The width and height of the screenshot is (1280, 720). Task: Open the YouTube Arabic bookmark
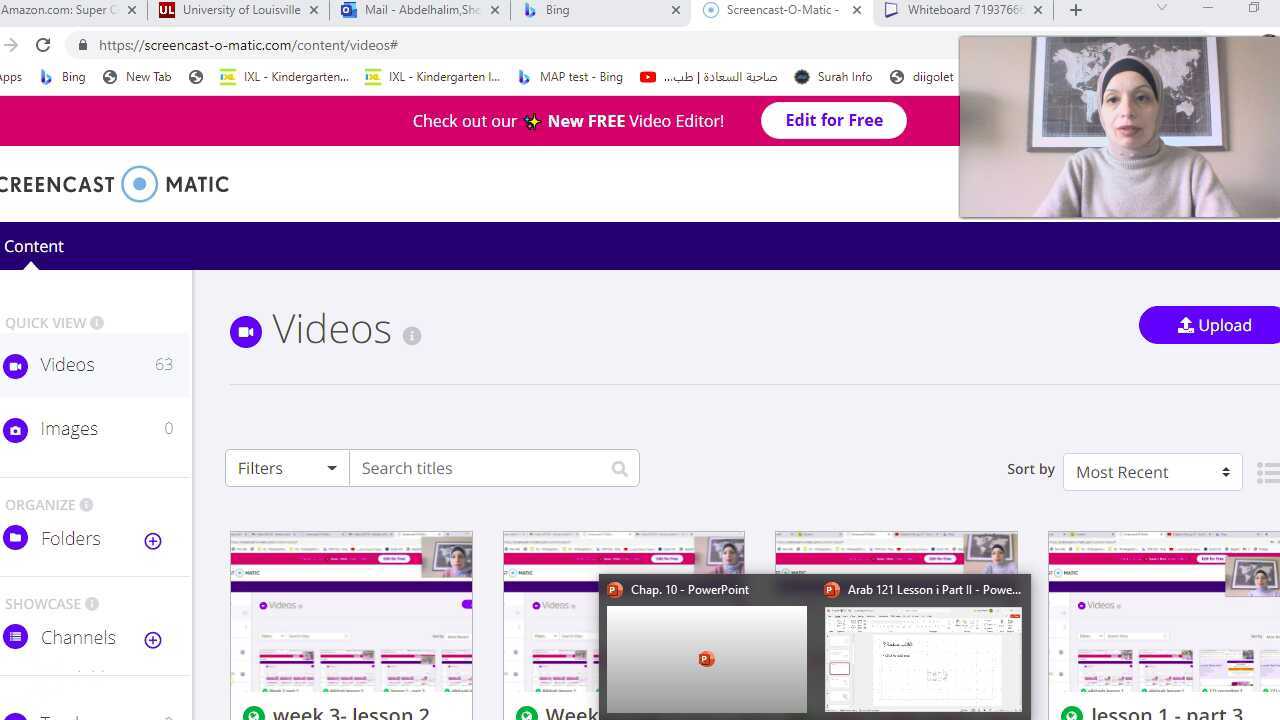[708, 77]
